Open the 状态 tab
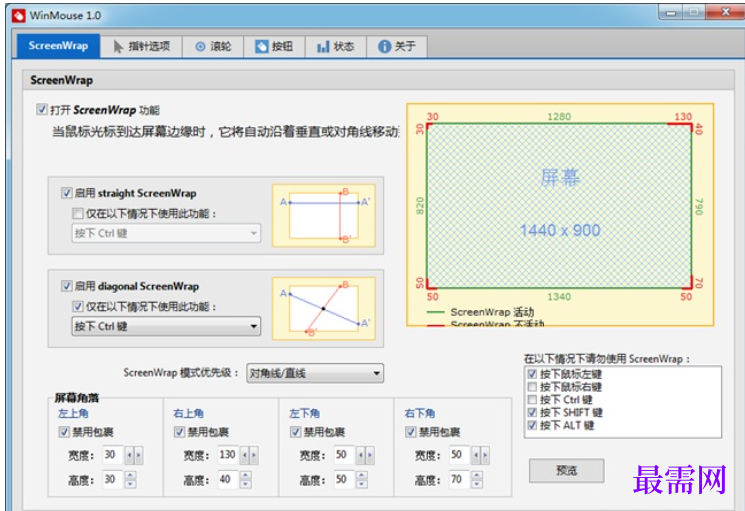Viewport: 745px width, 511px height. pyautogui.click(x=336, y=47)
